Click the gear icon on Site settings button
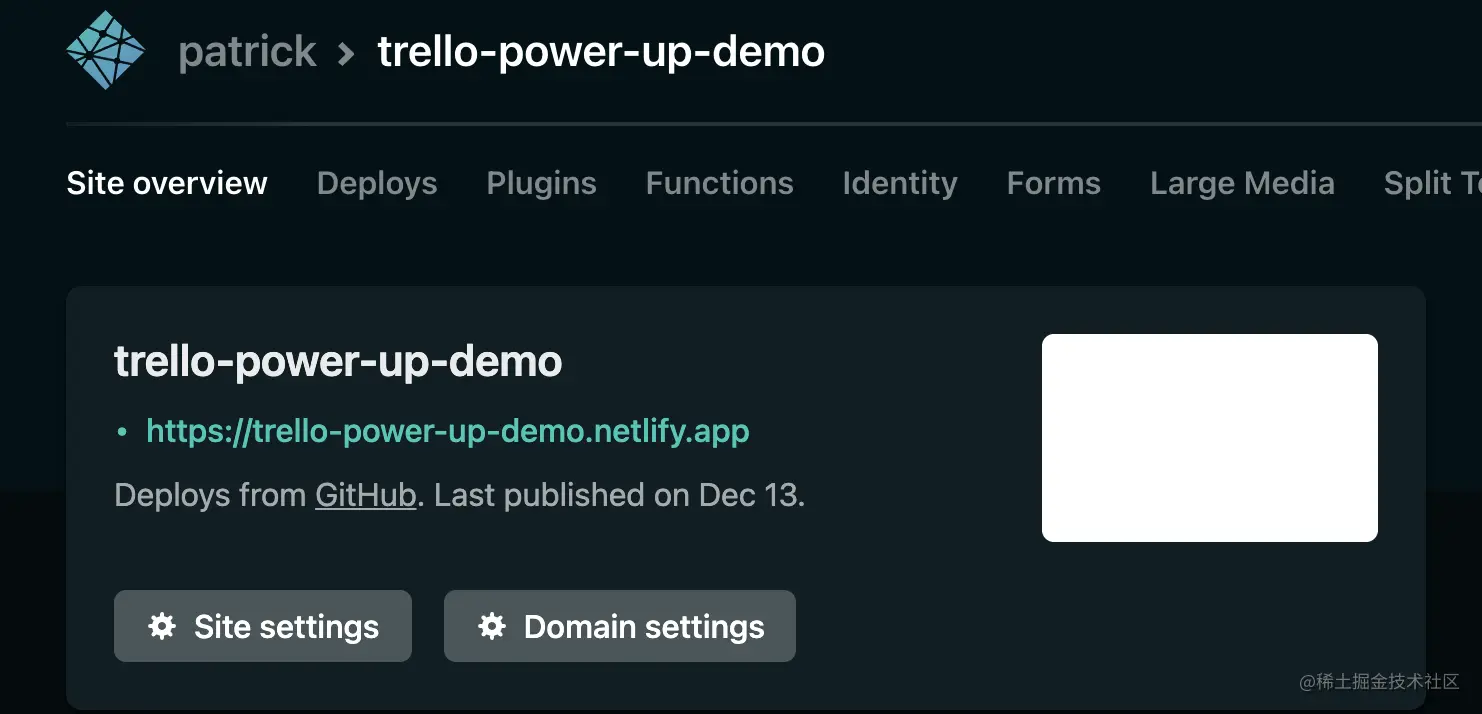 pyautogui.click(x=162, y=626)
